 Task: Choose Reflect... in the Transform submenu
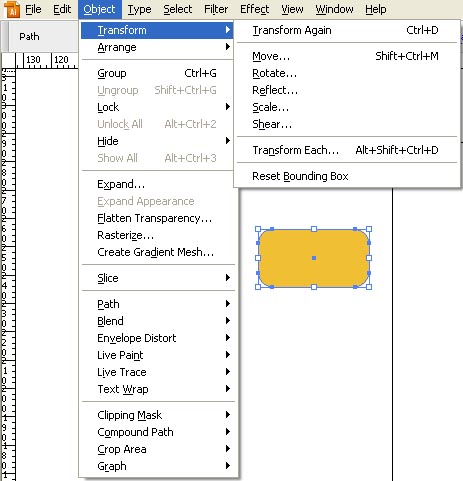(275, 90)
